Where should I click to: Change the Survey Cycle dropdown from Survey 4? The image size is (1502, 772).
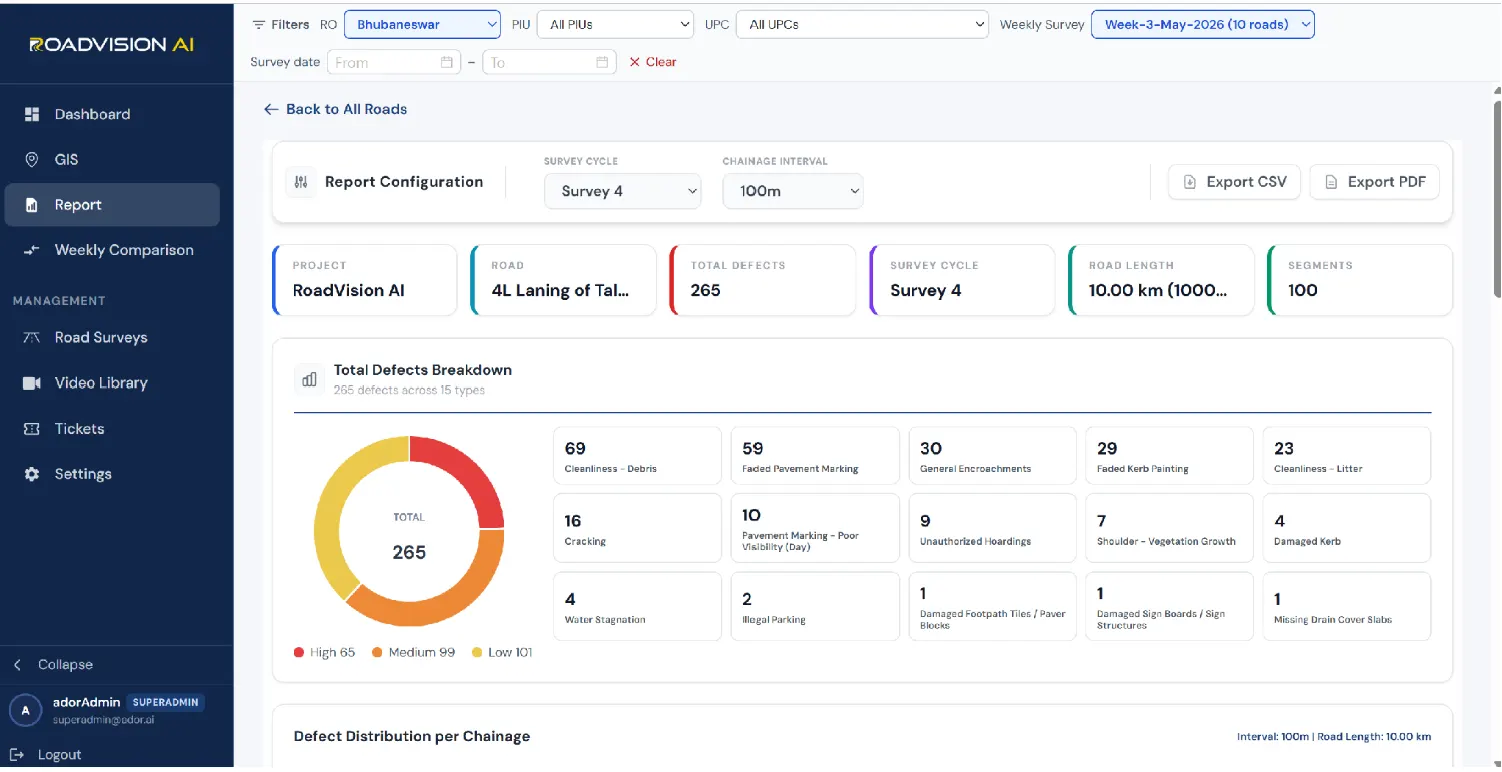coord(623,191)
